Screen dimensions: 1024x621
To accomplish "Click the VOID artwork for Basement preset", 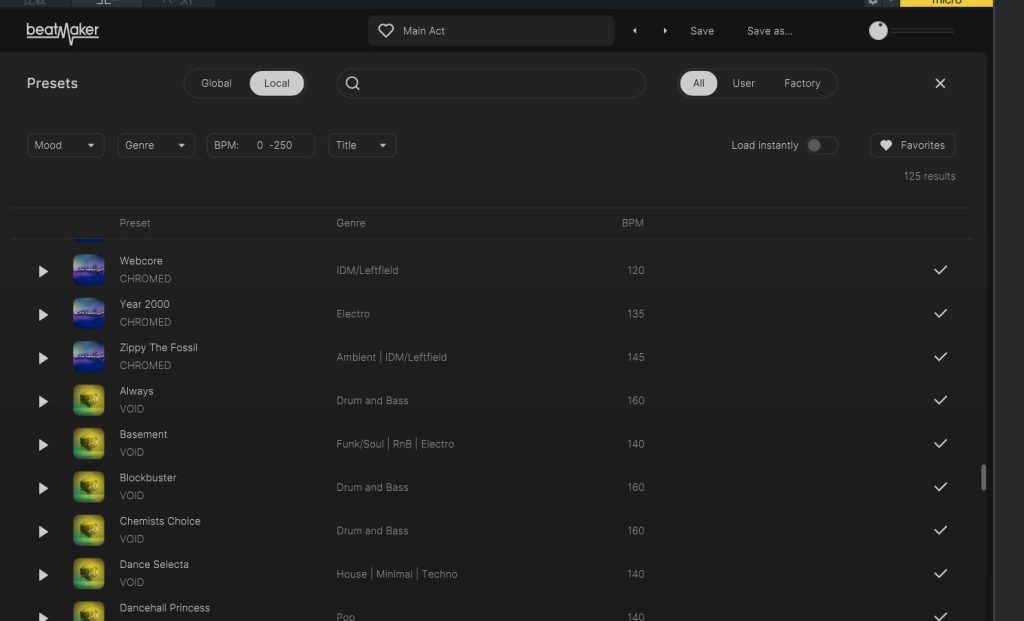I will point(89,444).
